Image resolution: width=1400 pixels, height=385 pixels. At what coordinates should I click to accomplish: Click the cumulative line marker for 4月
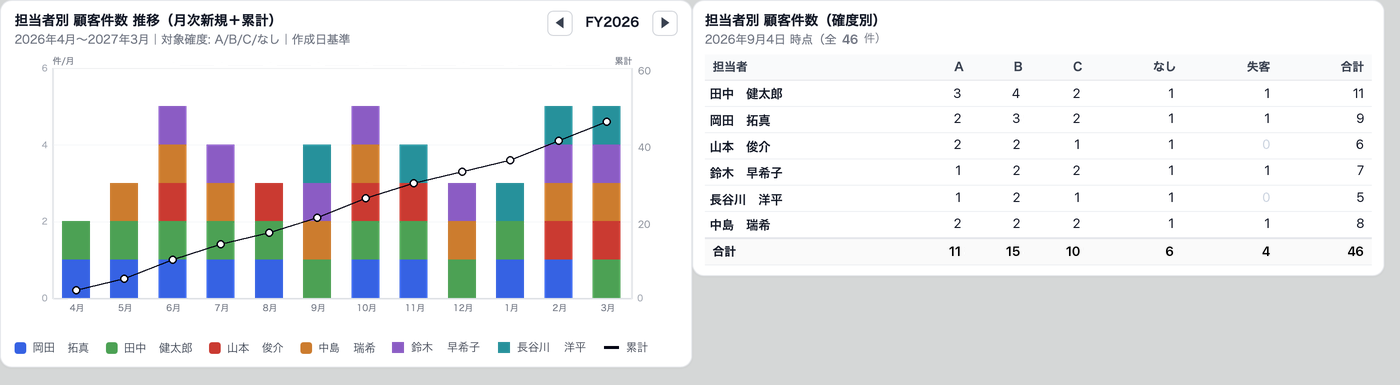[76, 290]
